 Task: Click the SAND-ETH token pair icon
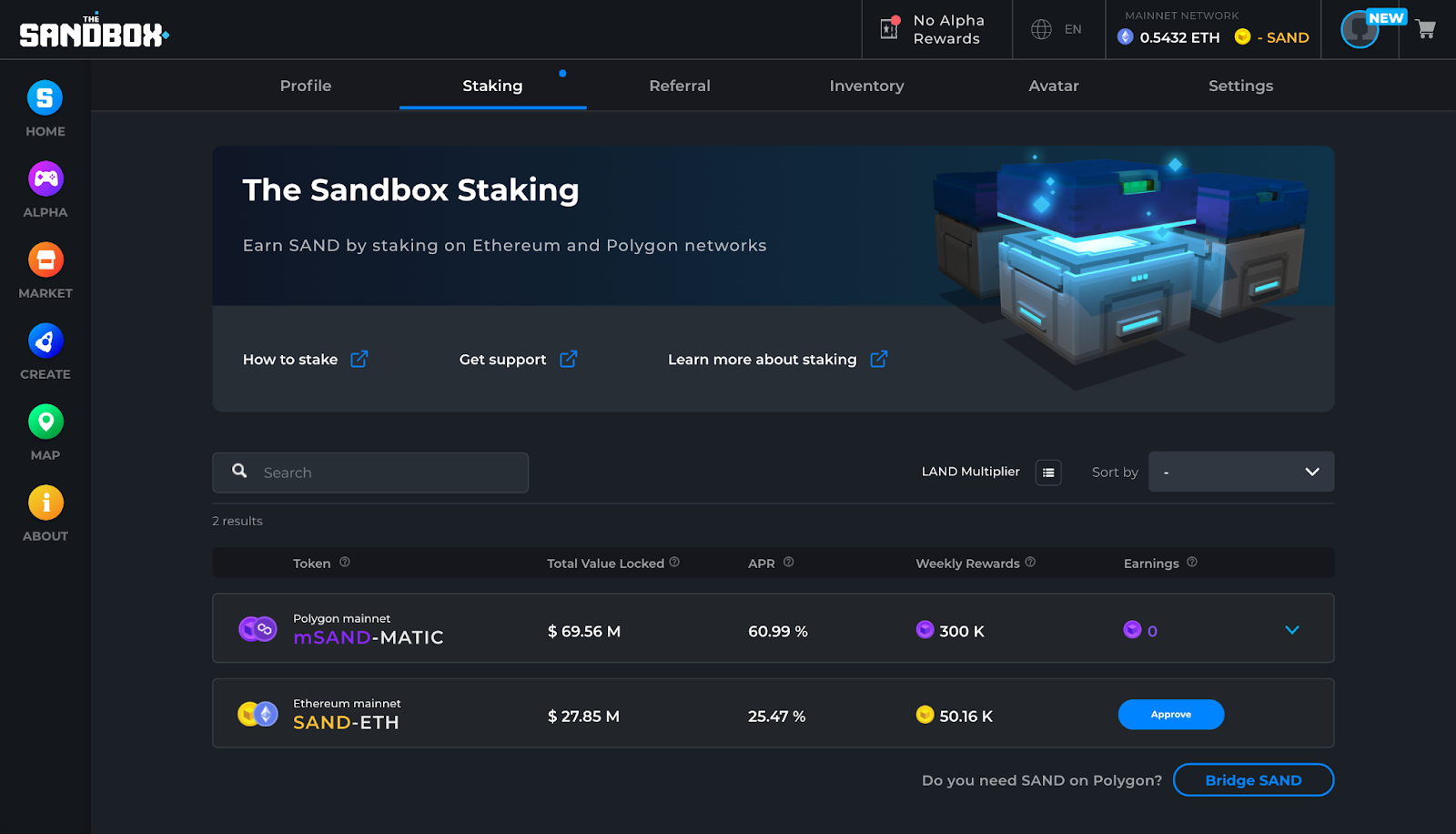point(258,714)
